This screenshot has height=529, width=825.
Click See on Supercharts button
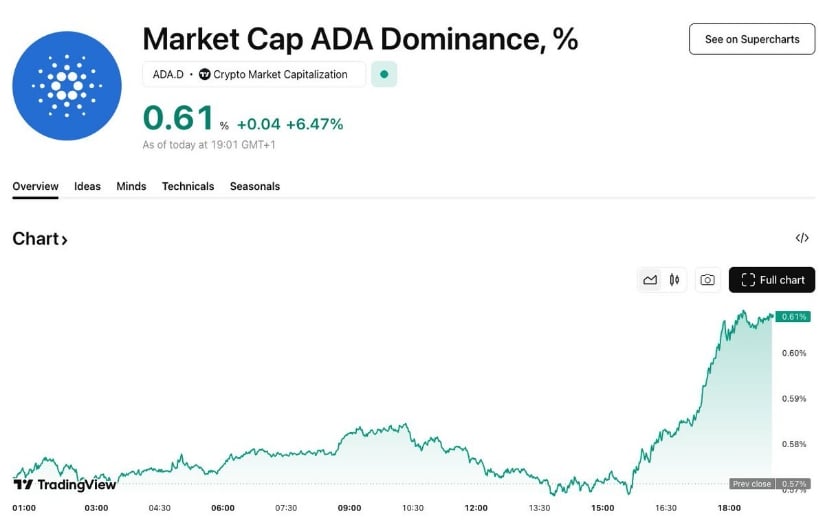(752, 39)
